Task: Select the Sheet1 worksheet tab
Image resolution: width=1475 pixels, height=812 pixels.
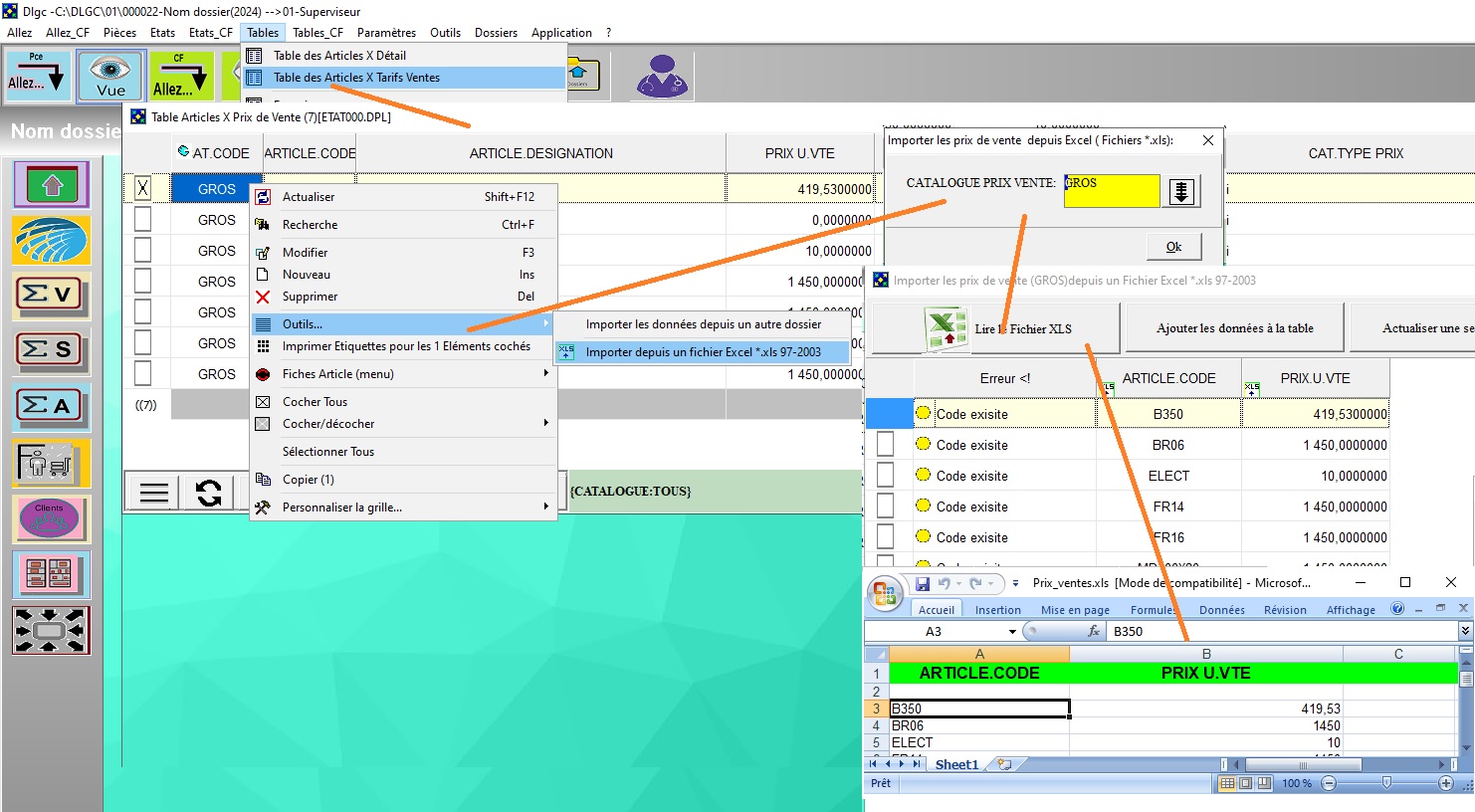Action: click(x=956, y=764)
